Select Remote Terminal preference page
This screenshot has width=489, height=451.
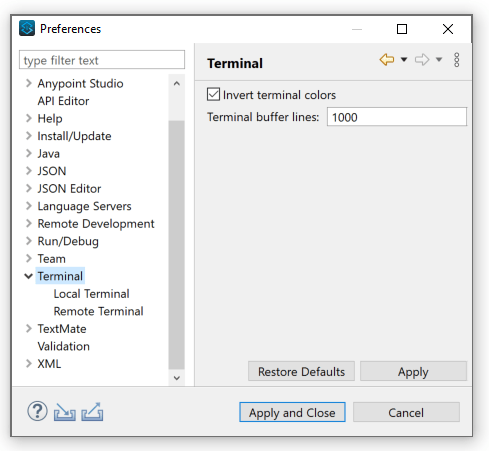coord(98,311)
